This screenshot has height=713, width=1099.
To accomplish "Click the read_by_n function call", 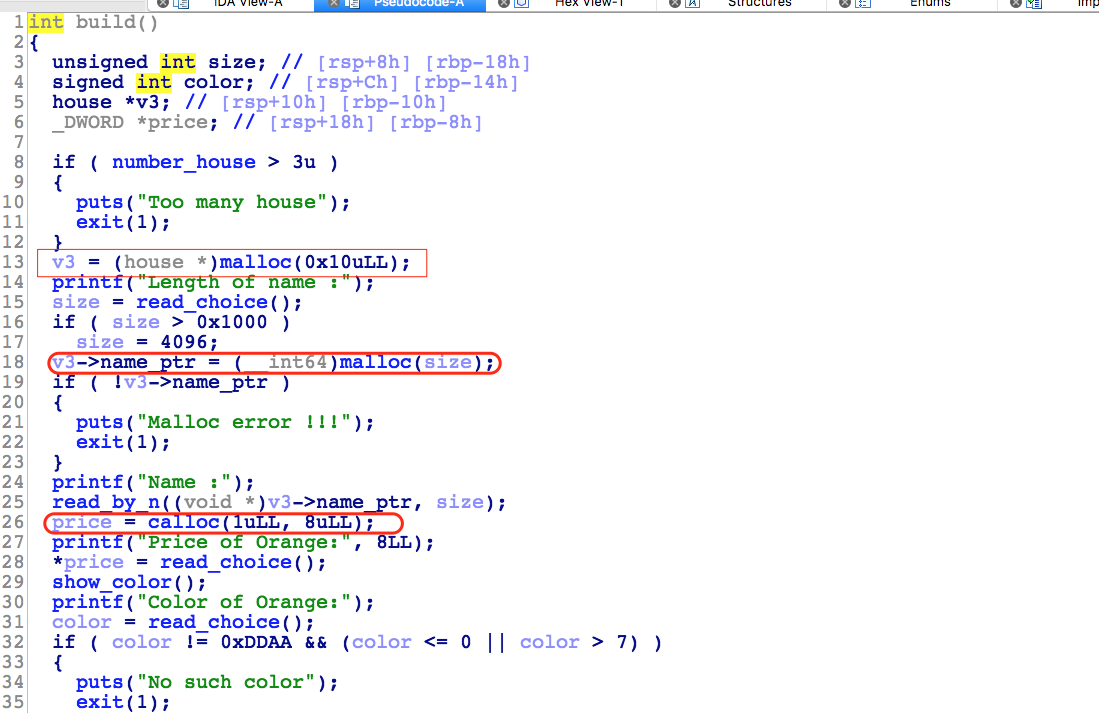I will (x=106, y=503).
